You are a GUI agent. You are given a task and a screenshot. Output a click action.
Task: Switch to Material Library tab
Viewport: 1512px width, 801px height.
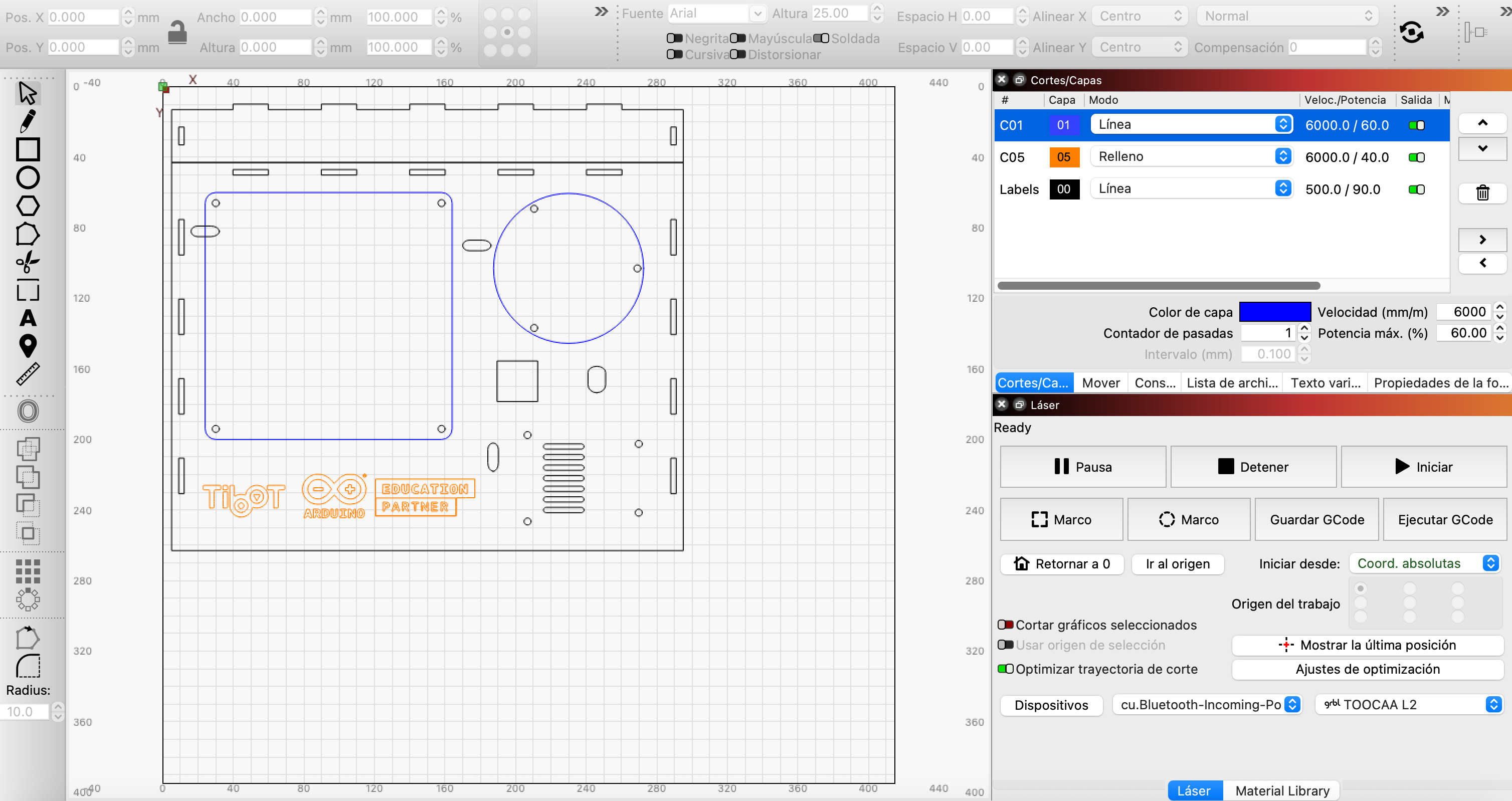click(1282, 791)
